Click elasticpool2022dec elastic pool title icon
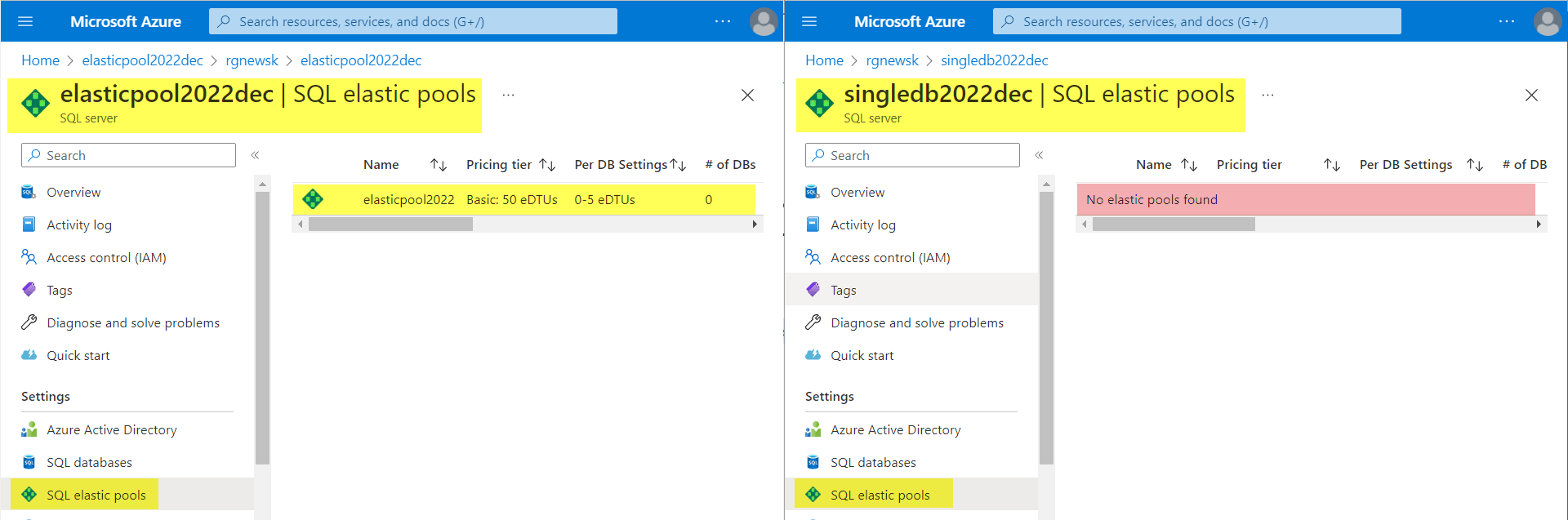This screenshot has height=520, width=1568. [35, 104]
